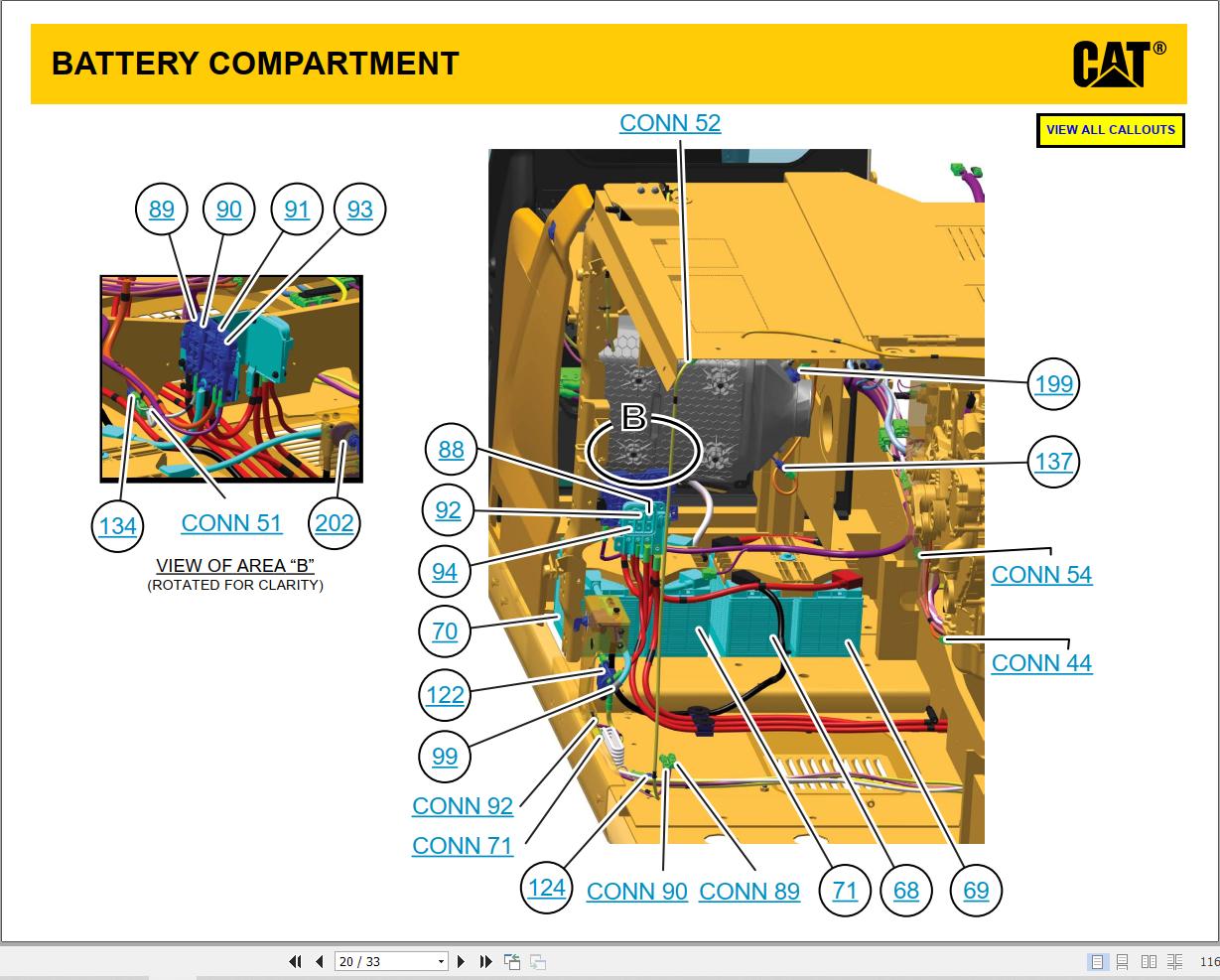Jump to the last page
Image resolution: width=1220 pixels, height=980 pixels.
(485, 961)
